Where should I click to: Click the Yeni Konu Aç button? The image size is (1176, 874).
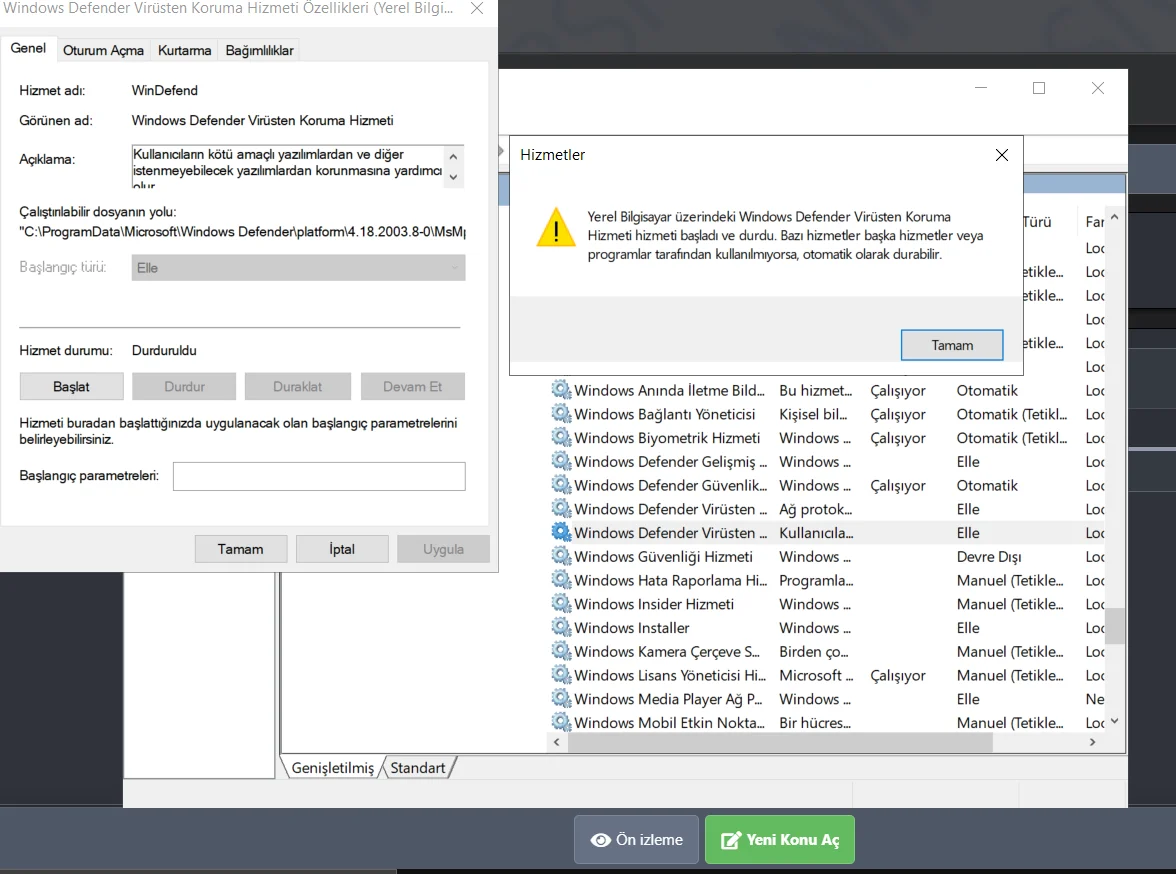coord(779,839)
